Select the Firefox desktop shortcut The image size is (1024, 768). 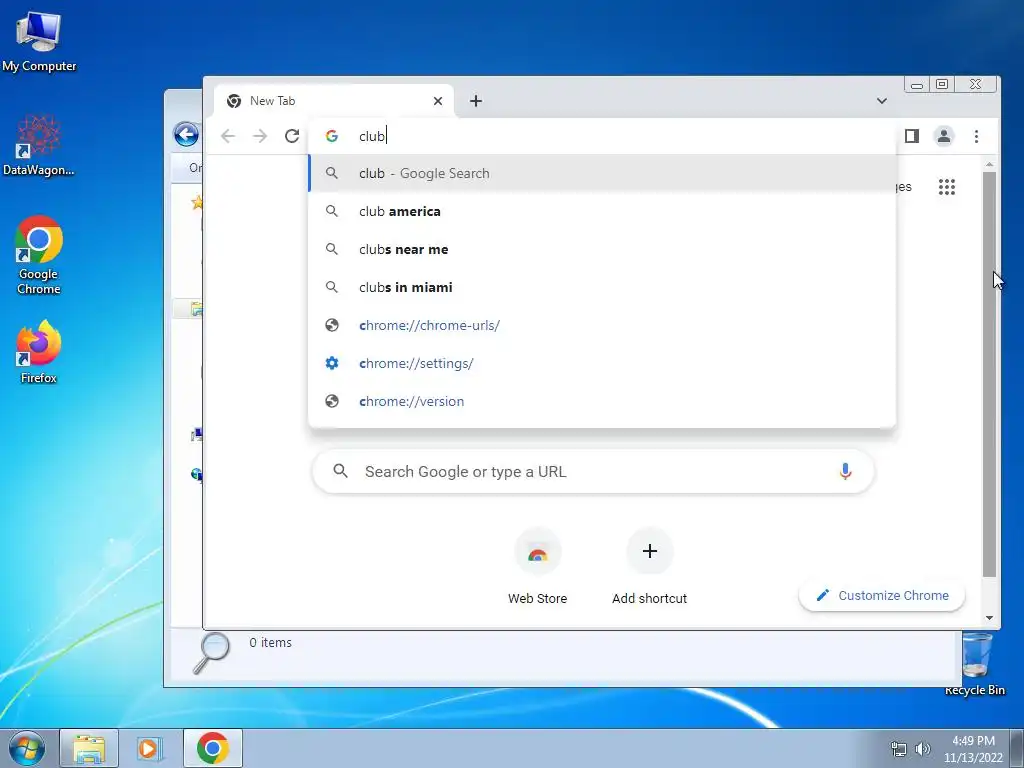pyautogui.click(x=39, y=351)
